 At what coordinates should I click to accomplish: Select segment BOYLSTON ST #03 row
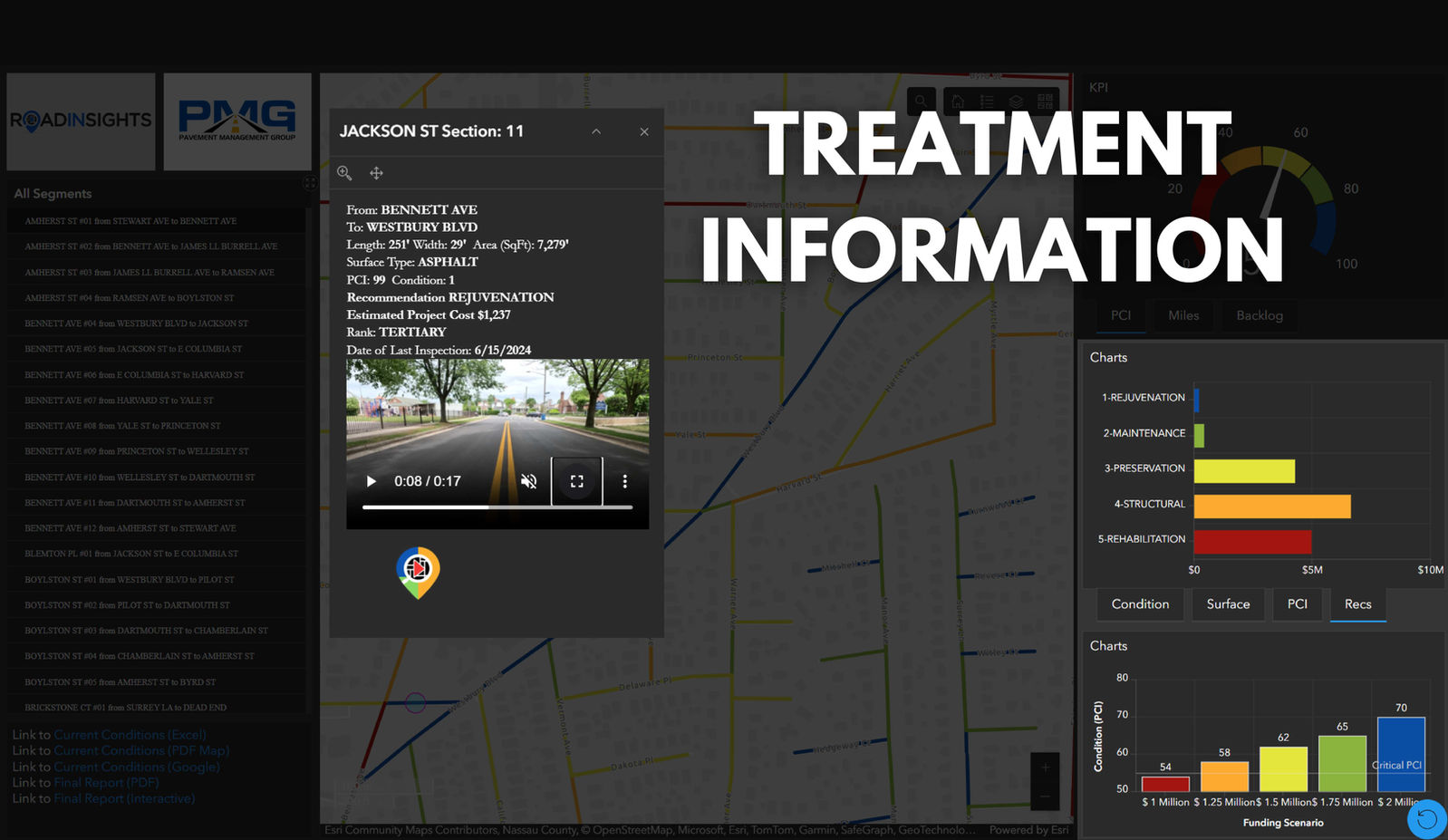pos(156,631)
